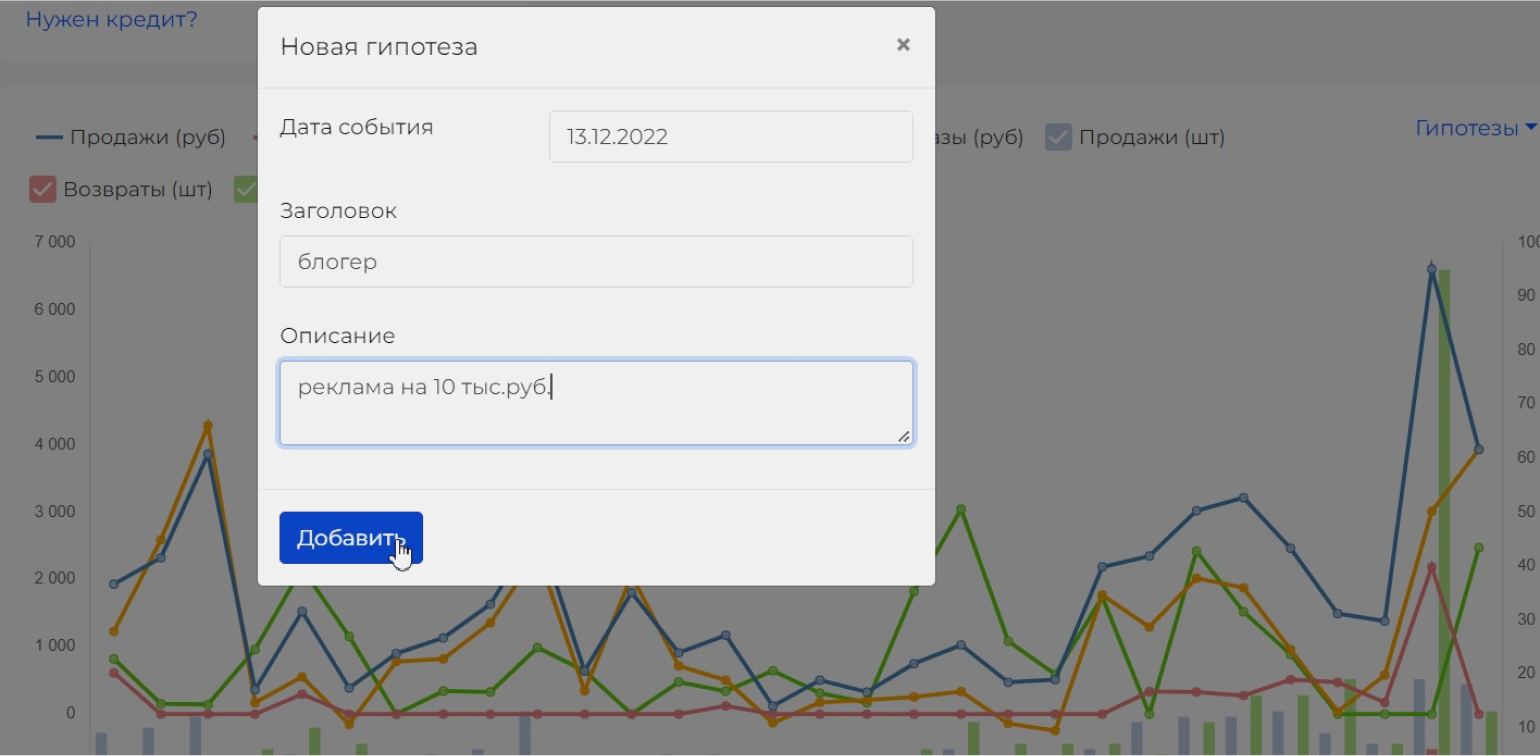
Task: Click the highest blue sales peak point
Action: (x=1432, y=269)
